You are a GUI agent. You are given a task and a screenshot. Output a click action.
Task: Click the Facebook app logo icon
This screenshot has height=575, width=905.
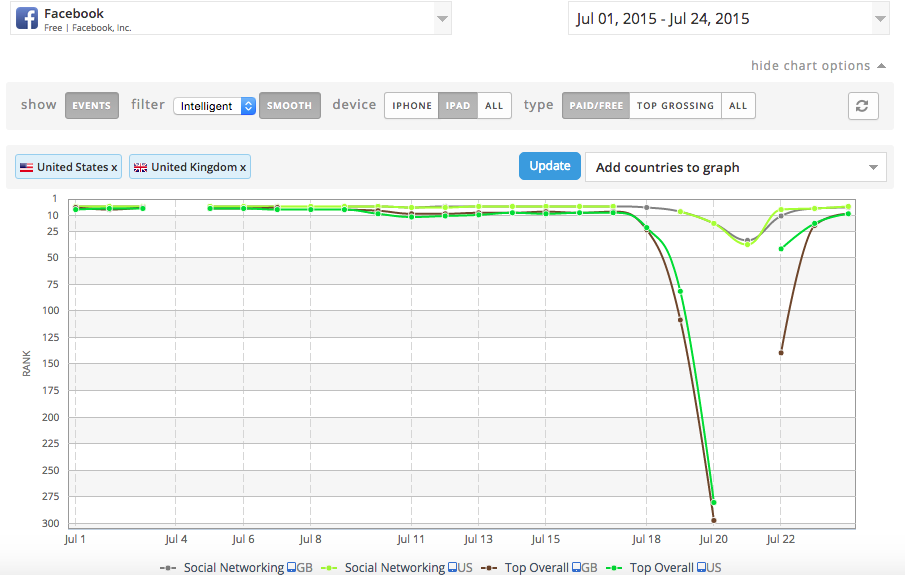(27, 19)
